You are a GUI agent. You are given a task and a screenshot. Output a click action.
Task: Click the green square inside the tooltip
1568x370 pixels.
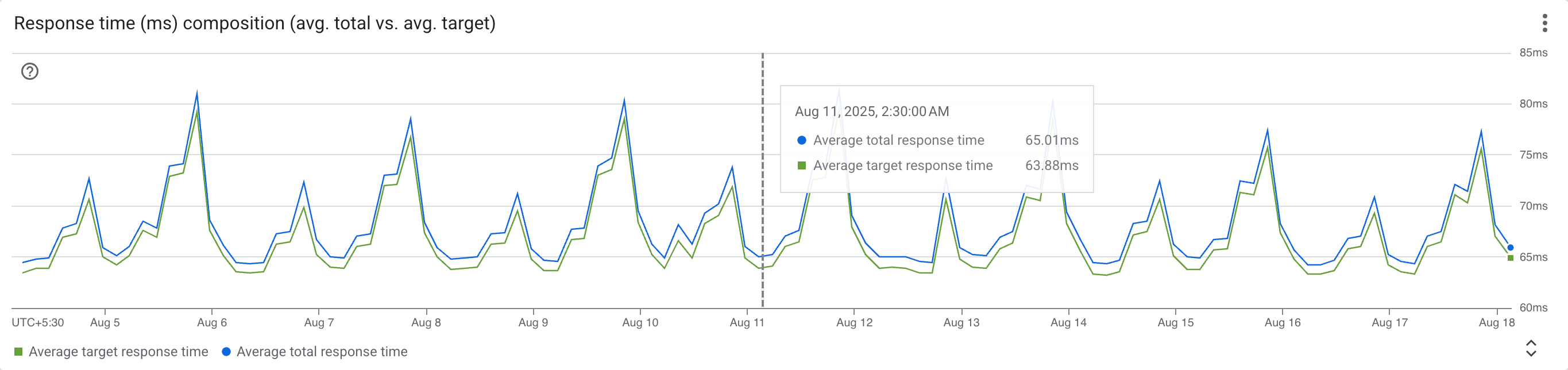pos(802,165)
